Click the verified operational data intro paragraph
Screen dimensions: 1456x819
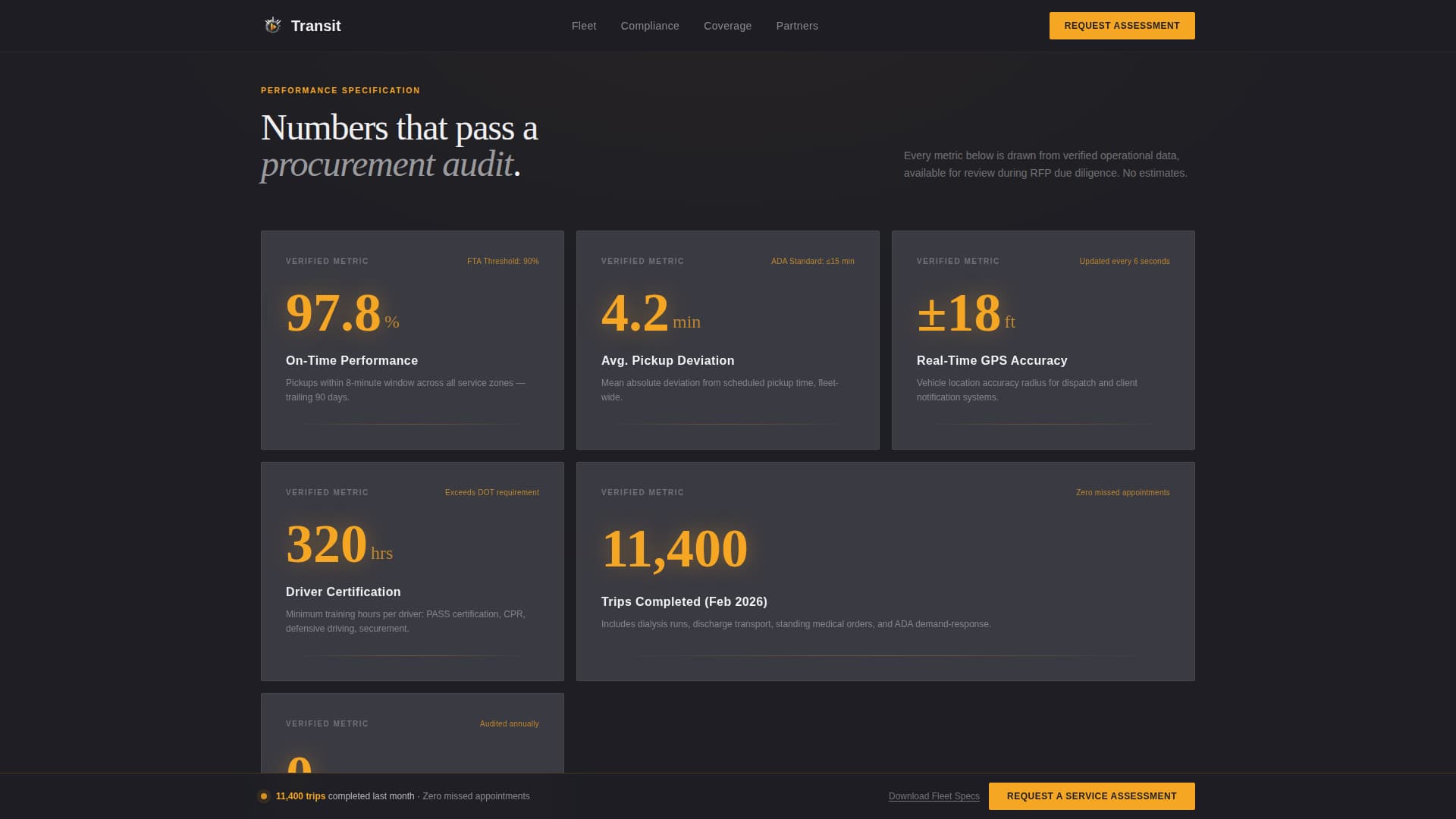[1045, 164]
